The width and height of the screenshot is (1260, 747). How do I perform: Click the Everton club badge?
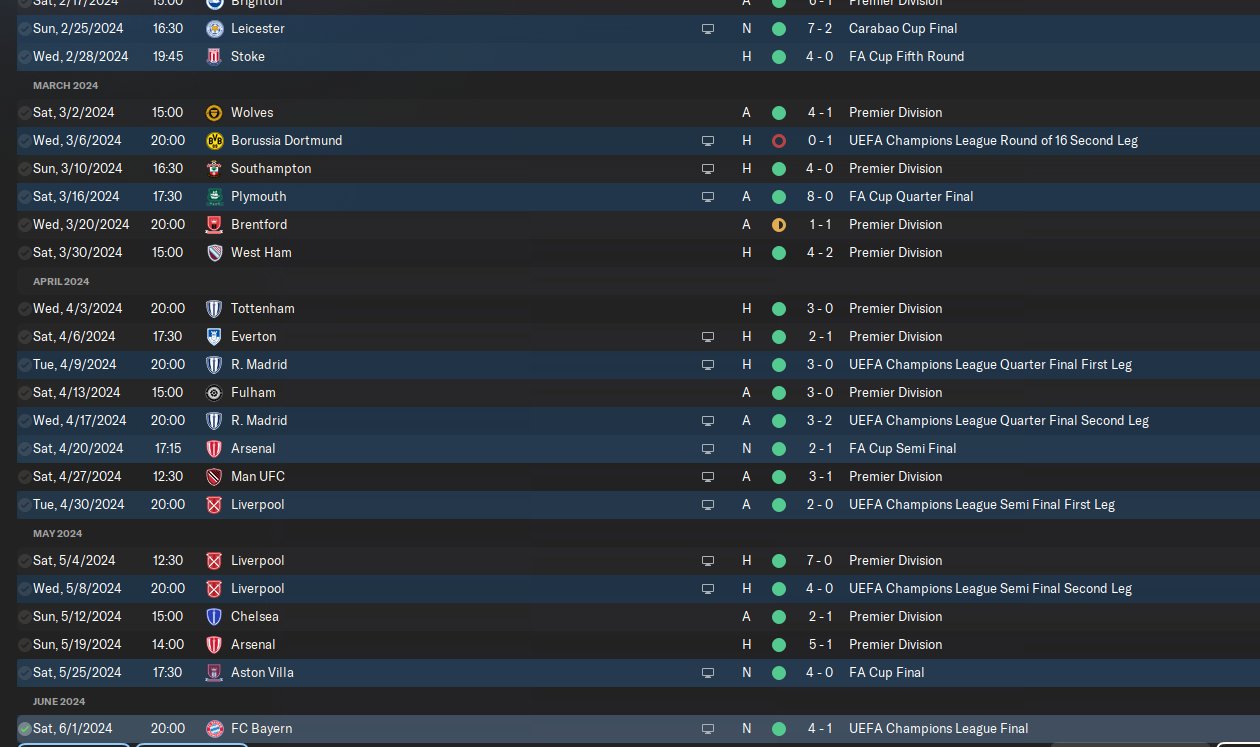213,337
